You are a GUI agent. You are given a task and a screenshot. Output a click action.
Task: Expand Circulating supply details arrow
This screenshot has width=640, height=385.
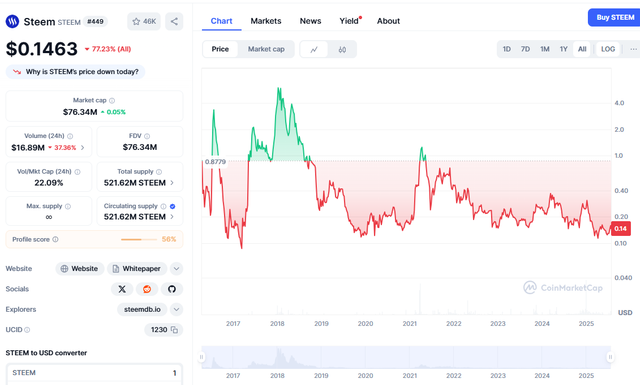pos(172,217)
